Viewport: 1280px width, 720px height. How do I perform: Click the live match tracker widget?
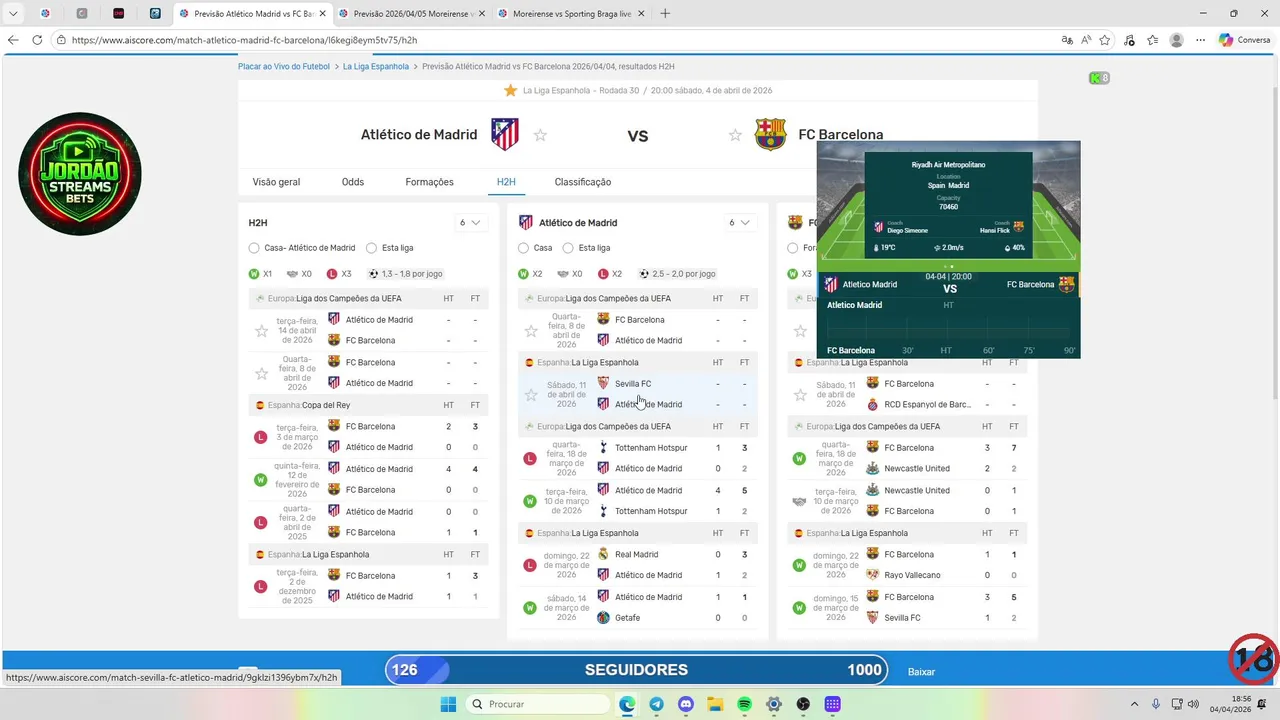click(x=948, y=250)
